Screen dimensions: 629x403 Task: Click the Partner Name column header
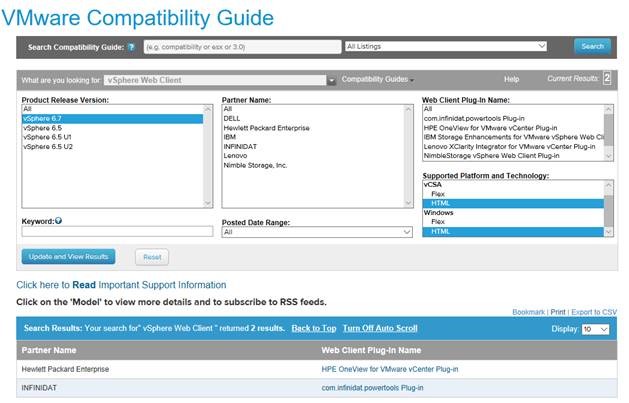[x=49, y=350]
